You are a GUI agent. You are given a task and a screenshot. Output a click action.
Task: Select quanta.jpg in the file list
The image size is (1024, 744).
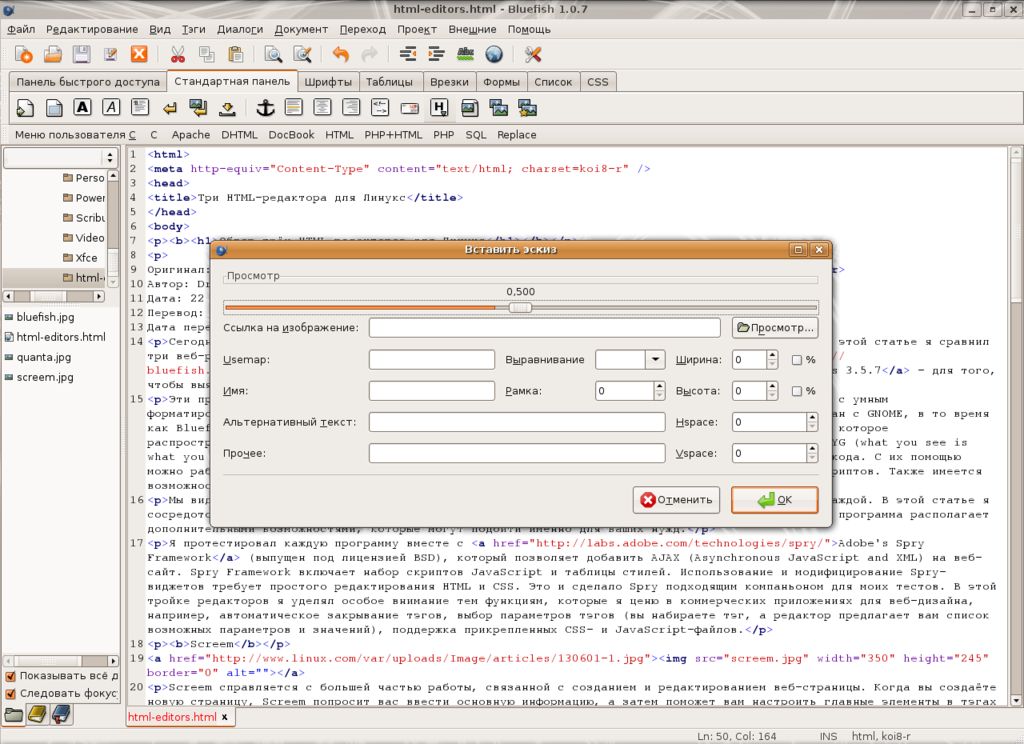click(x=44, y=357)
